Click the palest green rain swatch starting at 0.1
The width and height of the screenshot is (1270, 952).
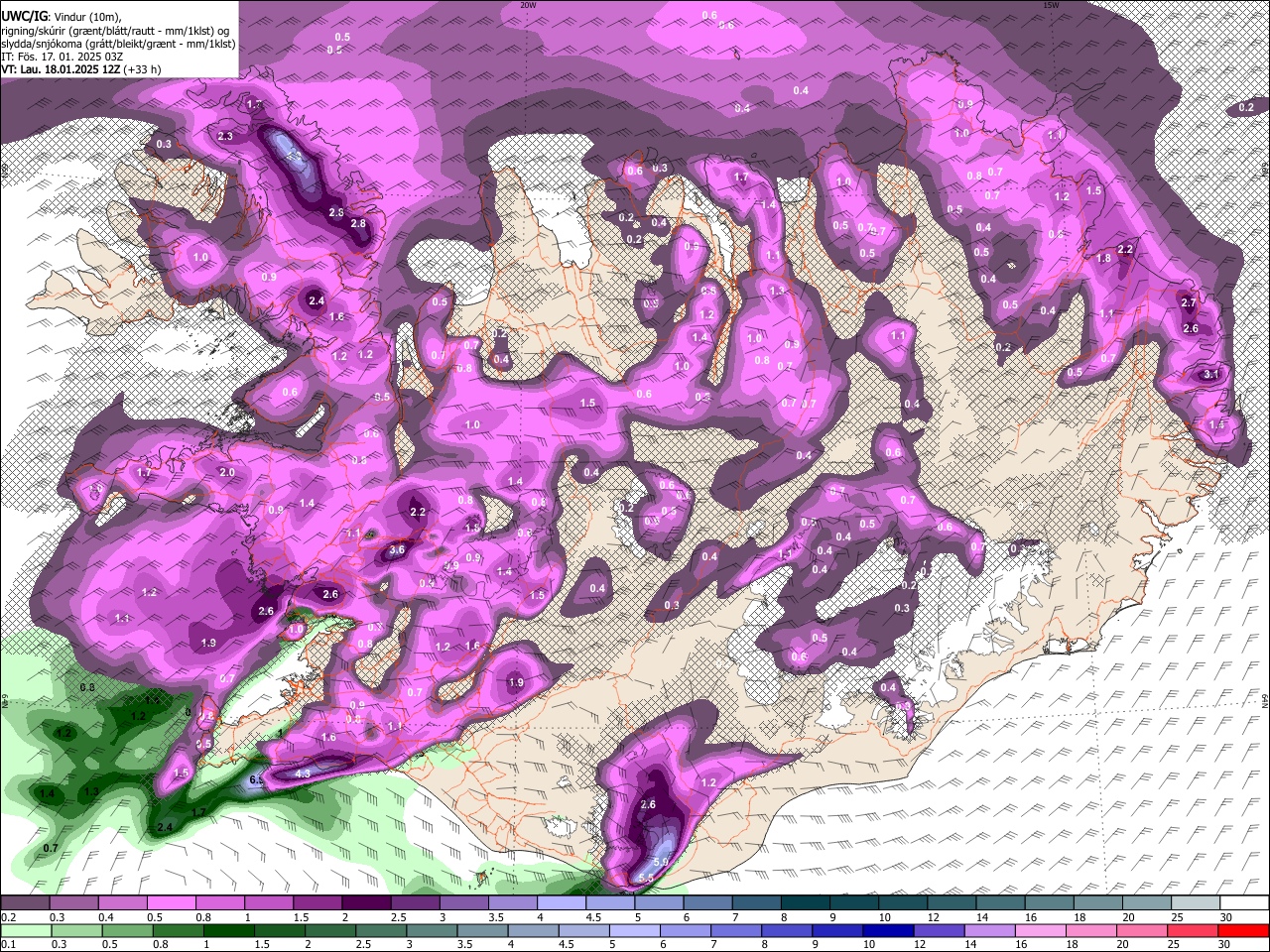[x=25, y=930]
